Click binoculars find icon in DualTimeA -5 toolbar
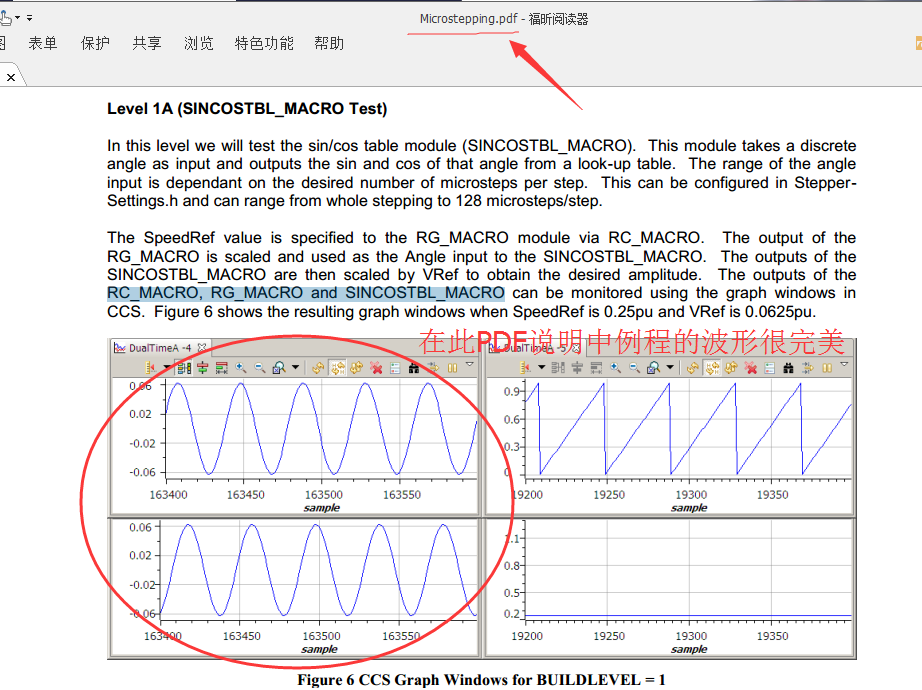The height and width of the screenshot is (690, 922). (789, 368)
